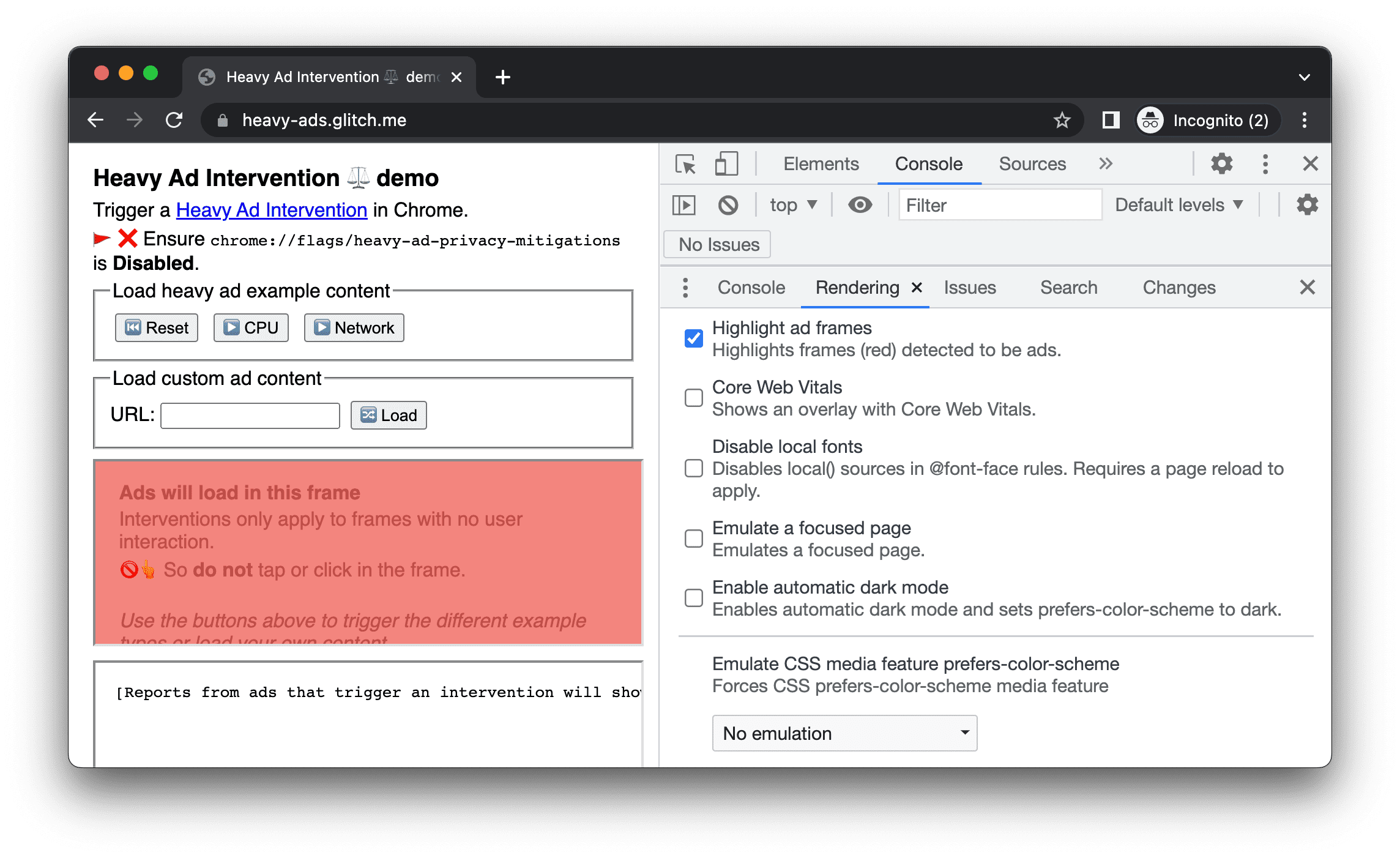This screenshot has height=858, width=1400.
Task: Expand the DevTools more tabs arrow
Action: pyautogui.click(x=1107, y=164)
